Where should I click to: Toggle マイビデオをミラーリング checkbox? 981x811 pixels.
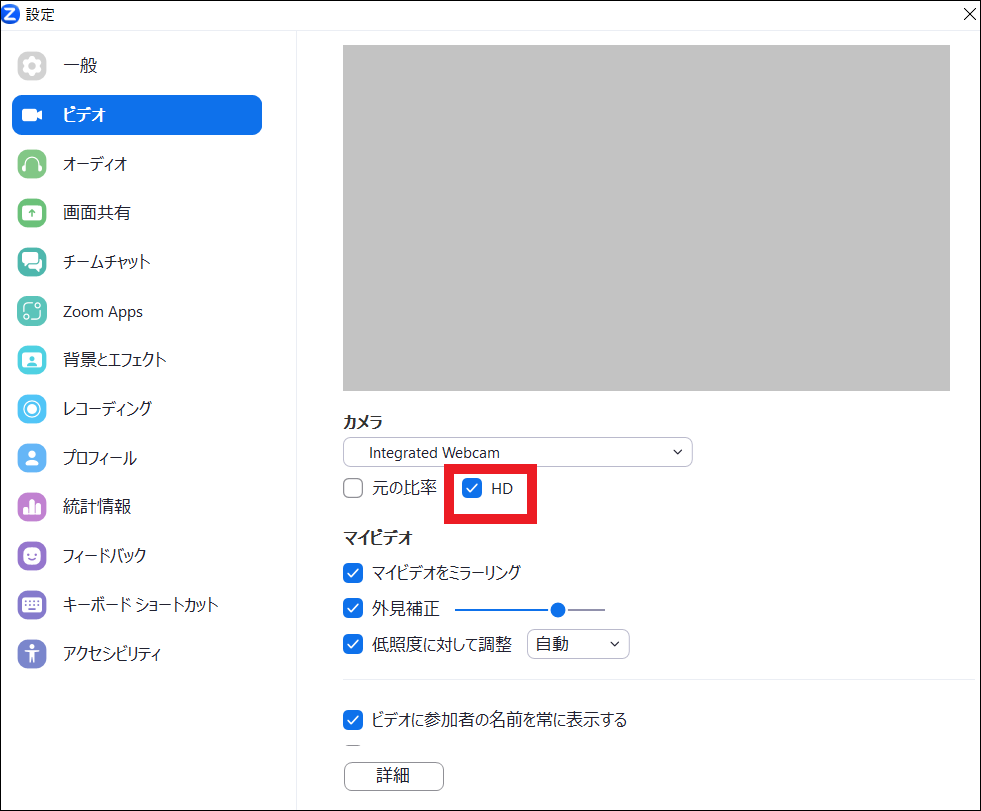(353, 573)
